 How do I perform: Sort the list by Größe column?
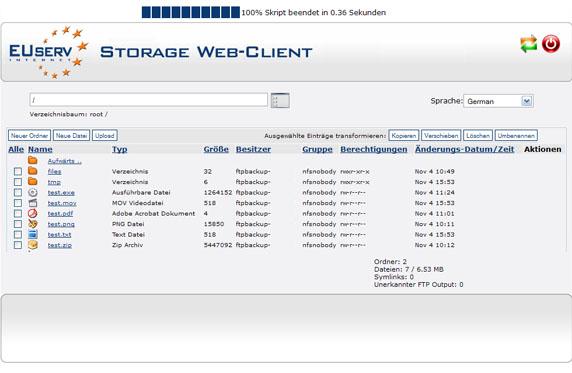point(216,149)
